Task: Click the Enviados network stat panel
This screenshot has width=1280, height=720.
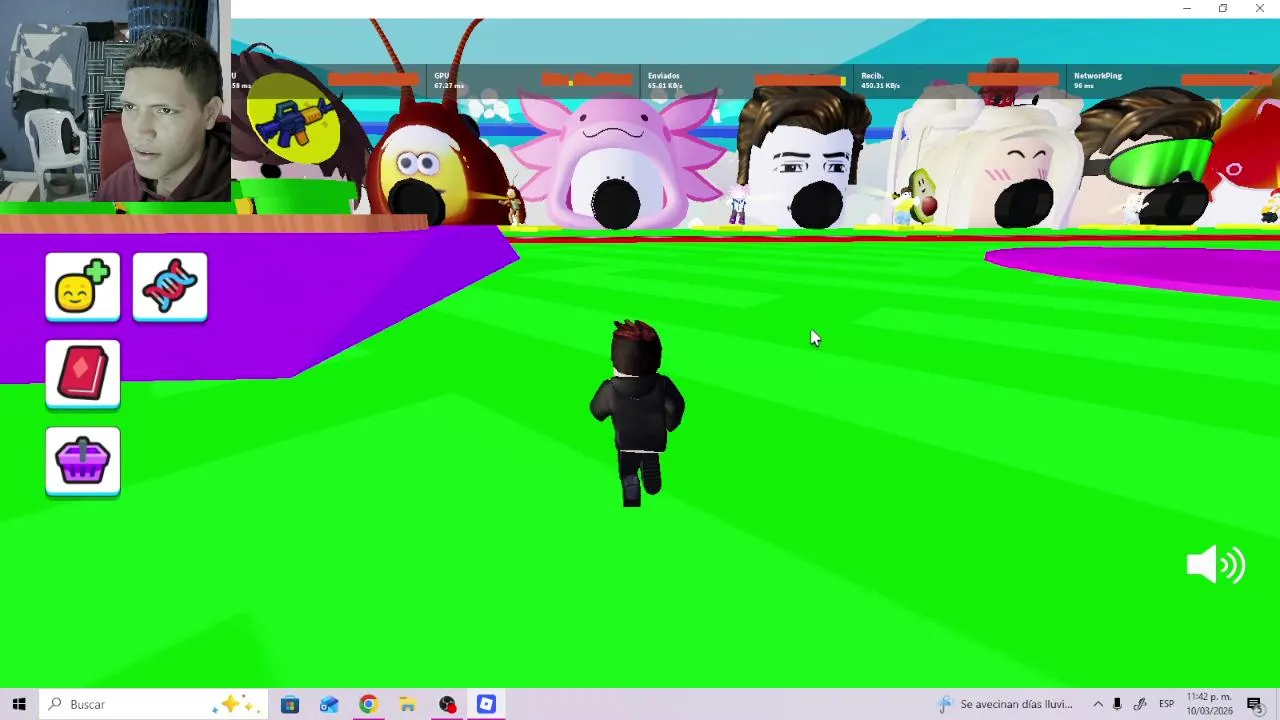Action: coord(747,80)
